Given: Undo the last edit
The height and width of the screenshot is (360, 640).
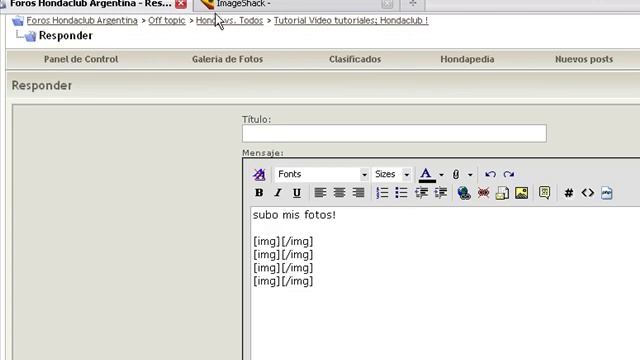Looking at the screenshot, I should click(x=490, y=174).
